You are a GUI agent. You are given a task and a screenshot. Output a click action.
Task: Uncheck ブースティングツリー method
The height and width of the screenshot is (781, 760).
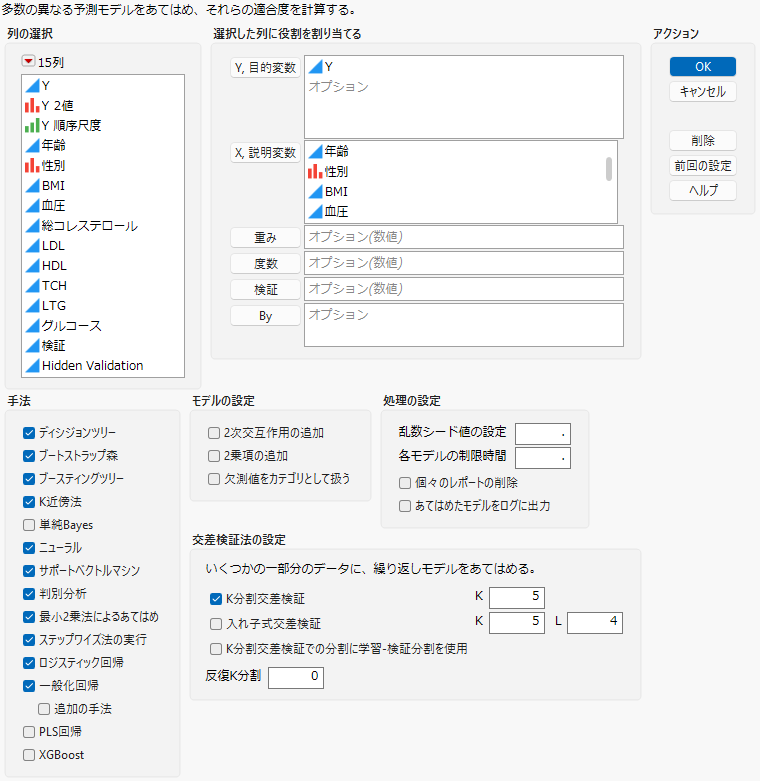click(29, 479)
